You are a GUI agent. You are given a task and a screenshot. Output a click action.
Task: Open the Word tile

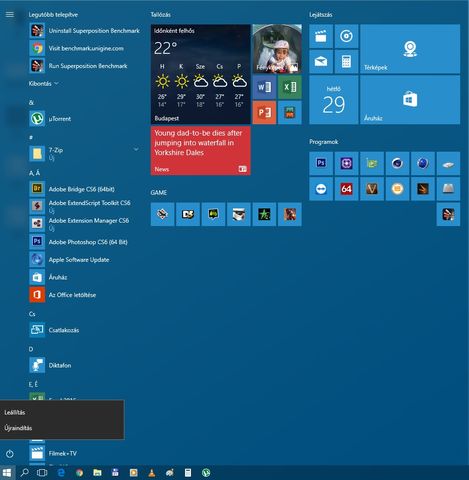(x=264, y=87)
